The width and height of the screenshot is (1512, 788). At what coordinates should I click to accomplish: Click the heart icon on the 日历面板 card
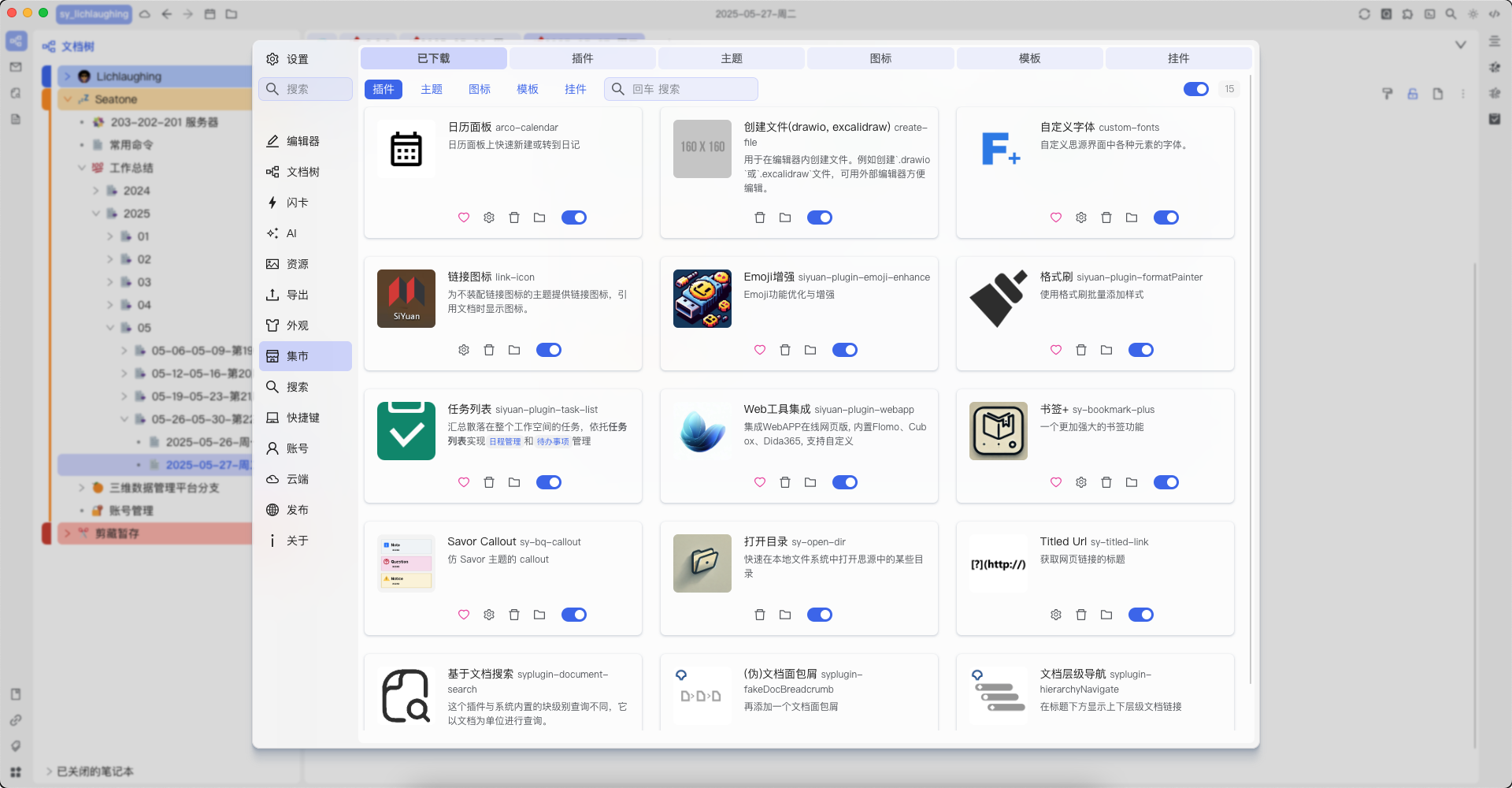(464, 217)
